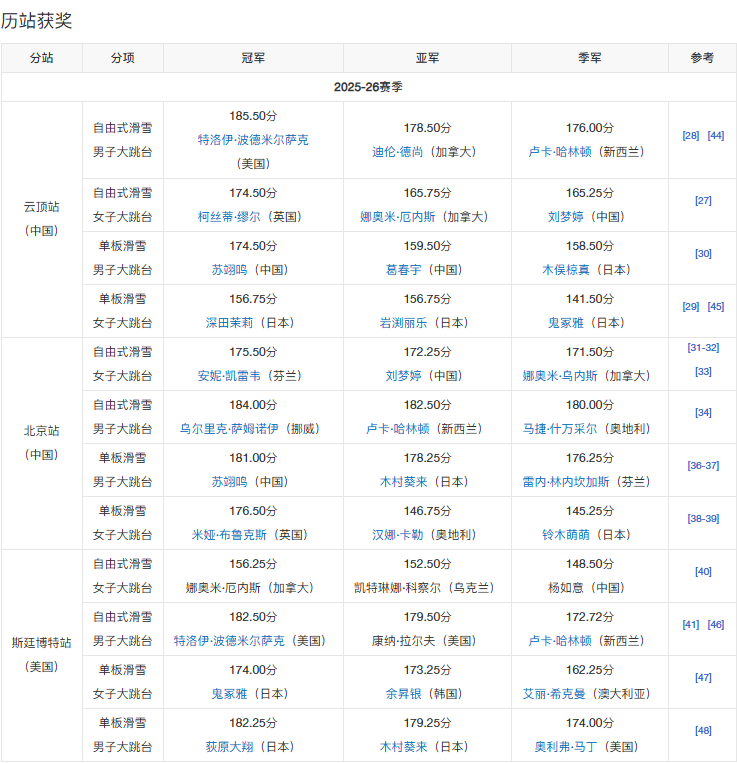The width and height of the screenshot is (737, 763).
Task: Open 米娅·布鲁克斯 athlete link
Action: (x=229, y=535)
